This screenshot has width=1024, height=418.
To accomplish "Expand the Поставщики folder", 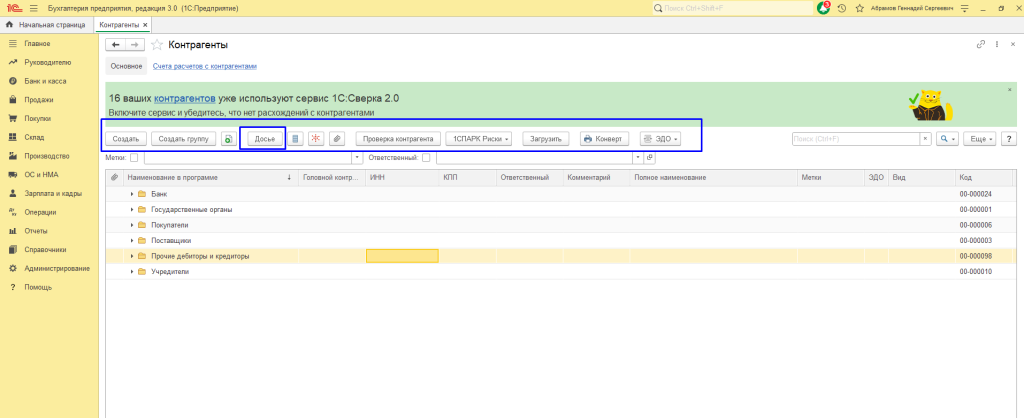I will pos(131,241).
